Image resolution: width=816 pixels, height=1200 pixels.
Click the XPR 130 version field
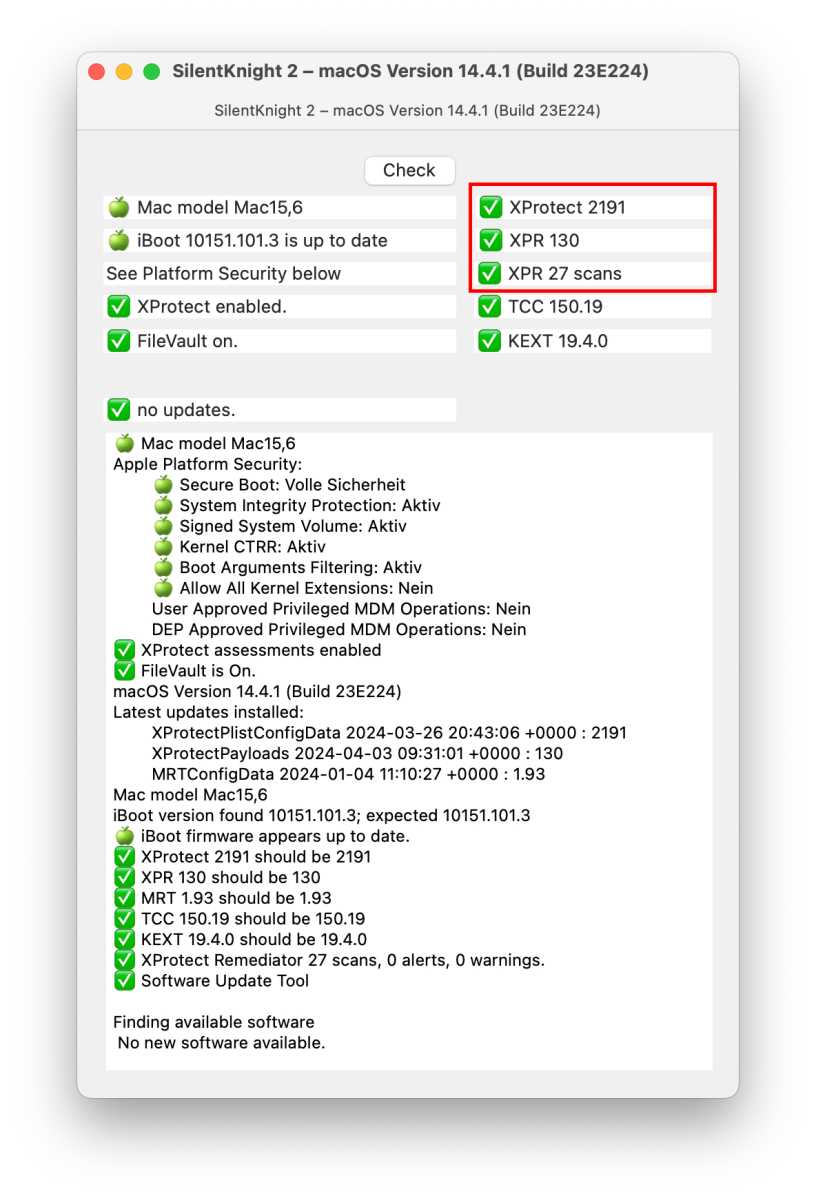tap(593, 241)
